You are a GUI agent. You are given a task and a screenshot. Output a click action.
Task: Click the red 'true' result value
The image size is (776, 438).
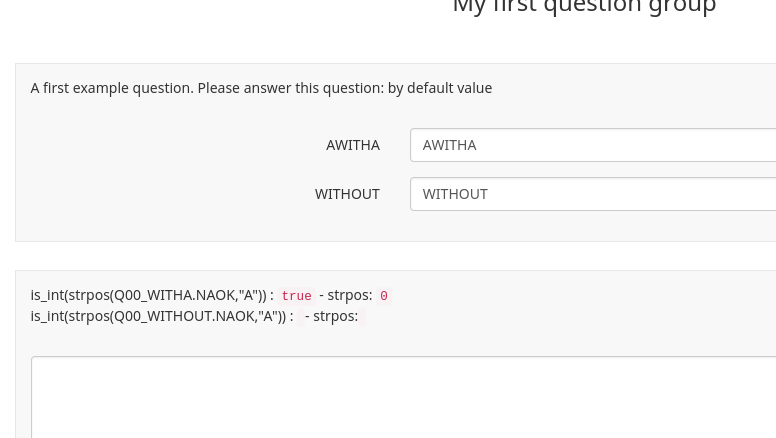click(x=296, y=296)
